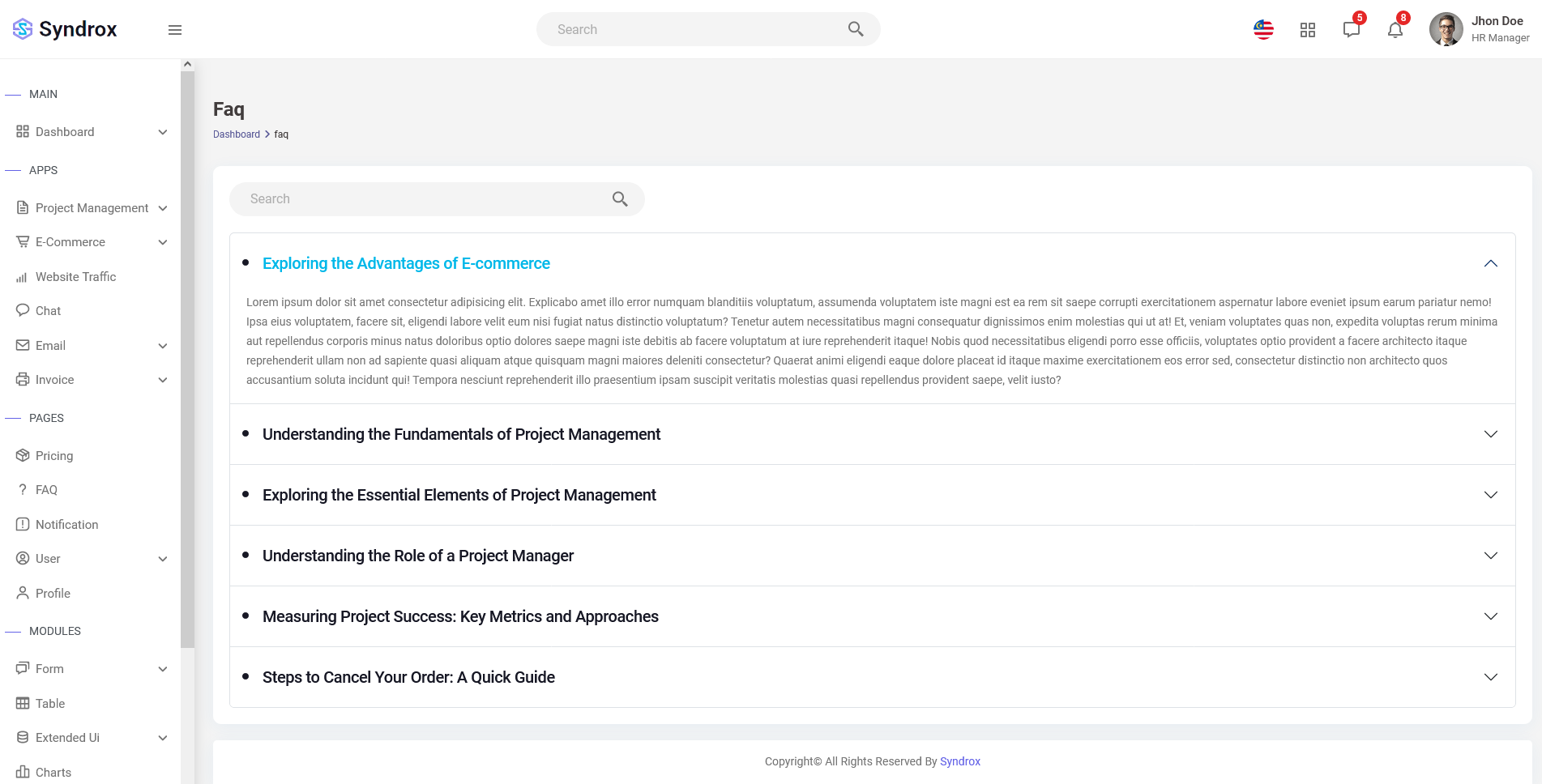Image resolution: width=1542 pixels, height=784 pixels.
Task: Open Website Traffic from sidebar
Action: point(75,277)
